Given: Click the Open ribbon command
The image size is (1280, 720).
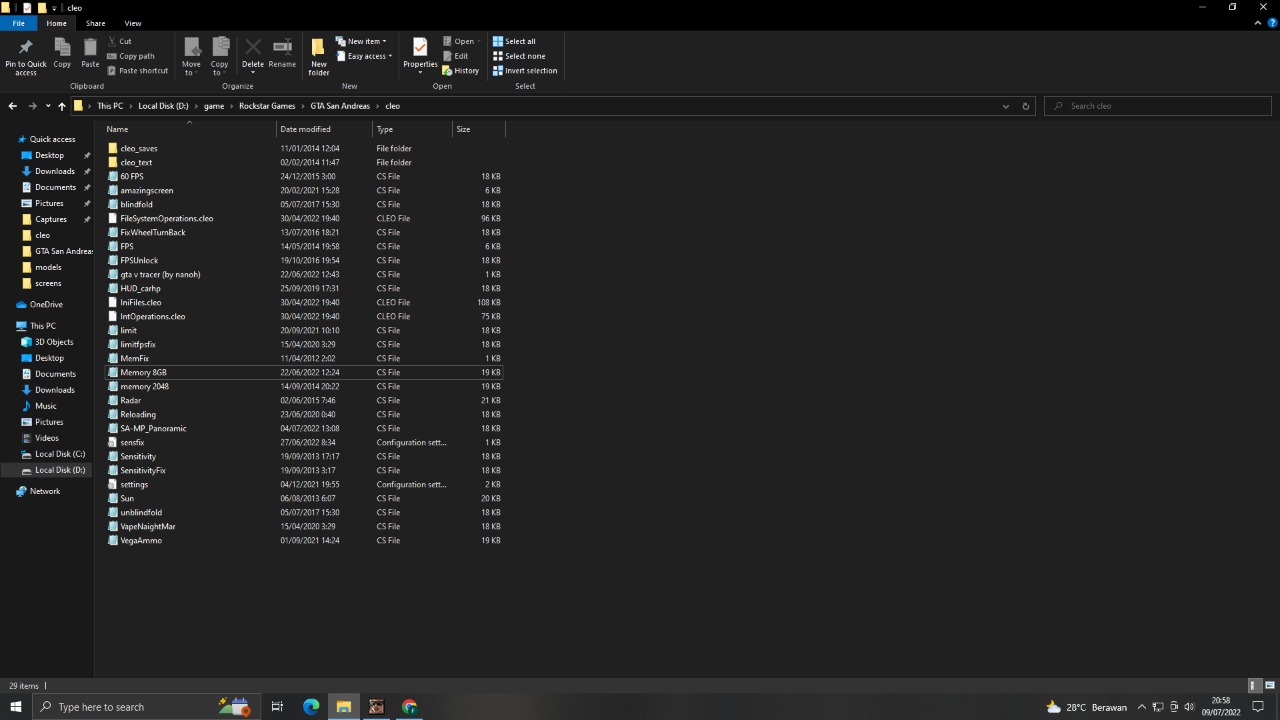Looking at the screenshot, I should point(460,41).
